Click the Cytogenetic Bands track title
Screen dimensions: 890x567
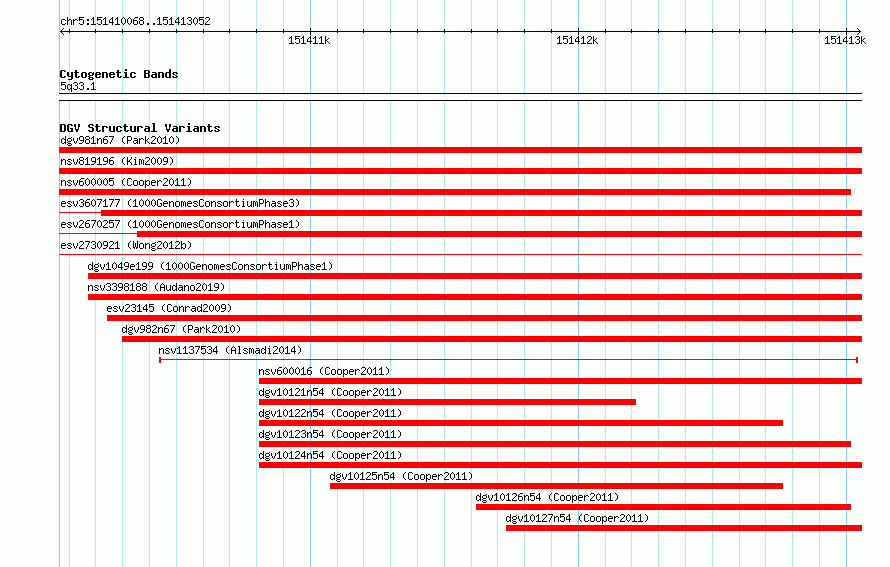coord(119,74)
